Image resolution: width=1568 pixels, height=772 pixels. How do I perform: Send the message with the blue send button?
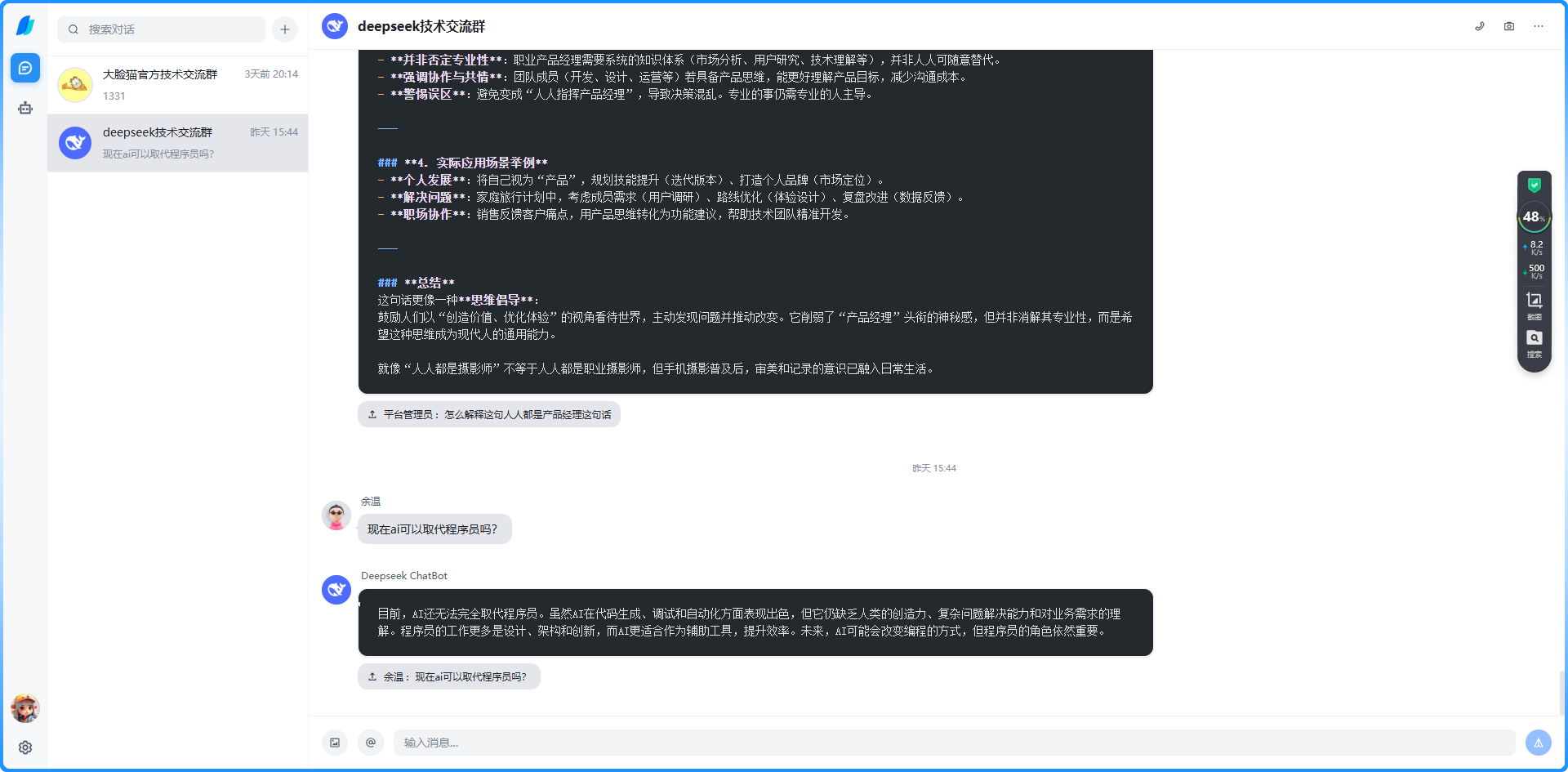click(x=1538, y=743)
